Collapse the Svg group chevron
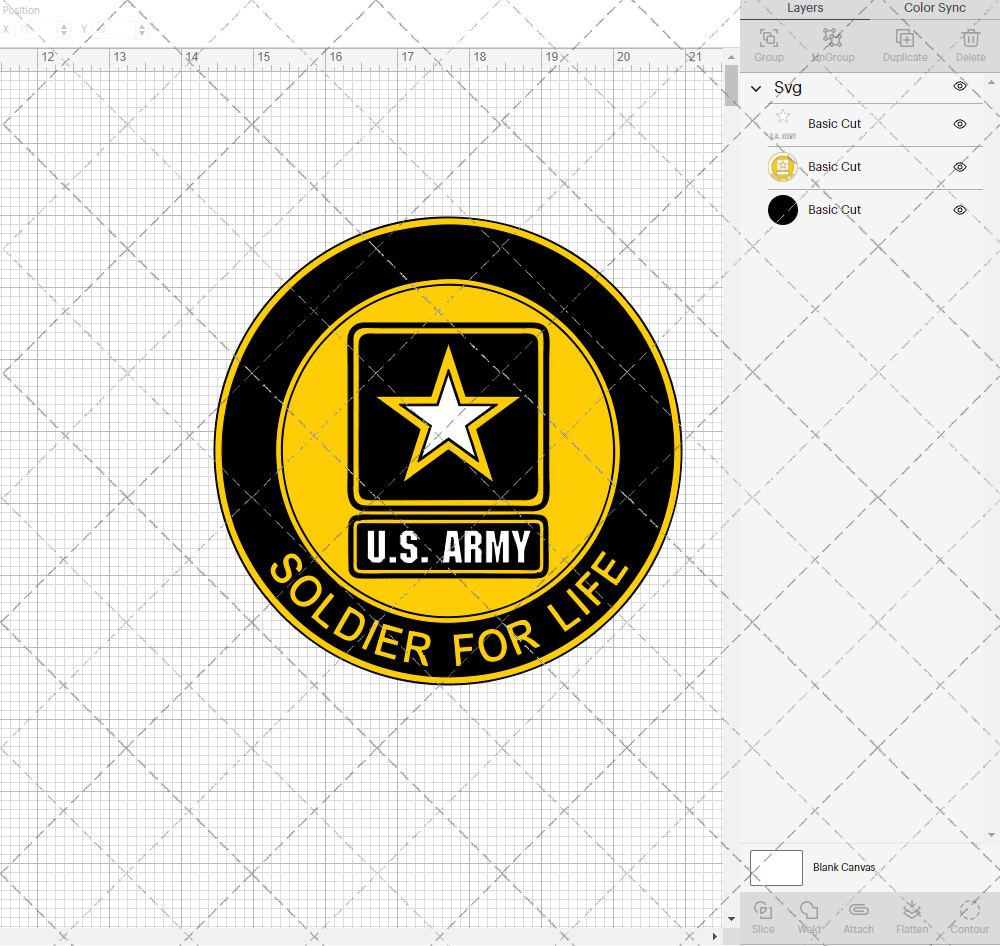This screenshot has width=1000, height=946. (x=756, y=88)
